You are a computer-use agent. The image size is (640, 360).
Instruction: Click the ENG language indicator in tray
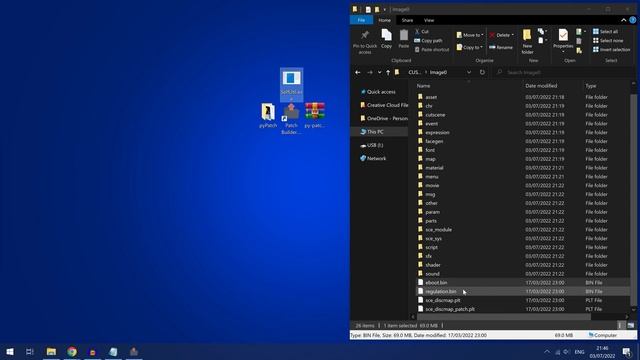pyautogui.click(x=579, y=351)
